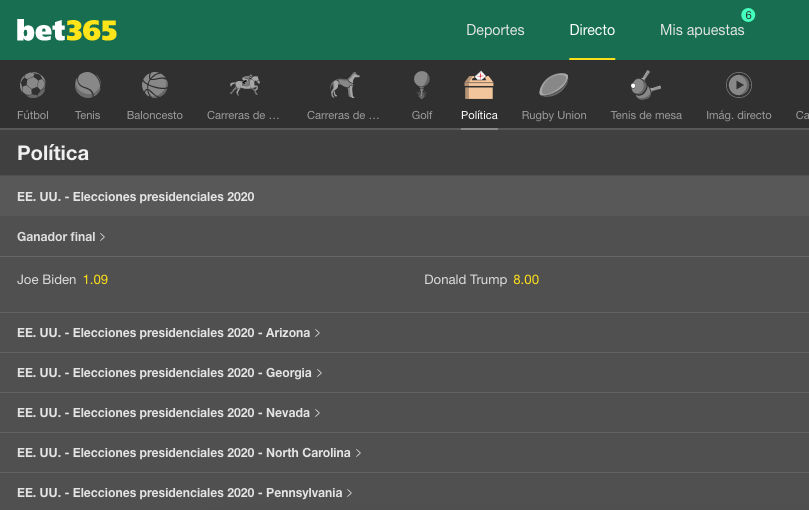Open Mis apuestas with 6 badge

coord(702,30)
